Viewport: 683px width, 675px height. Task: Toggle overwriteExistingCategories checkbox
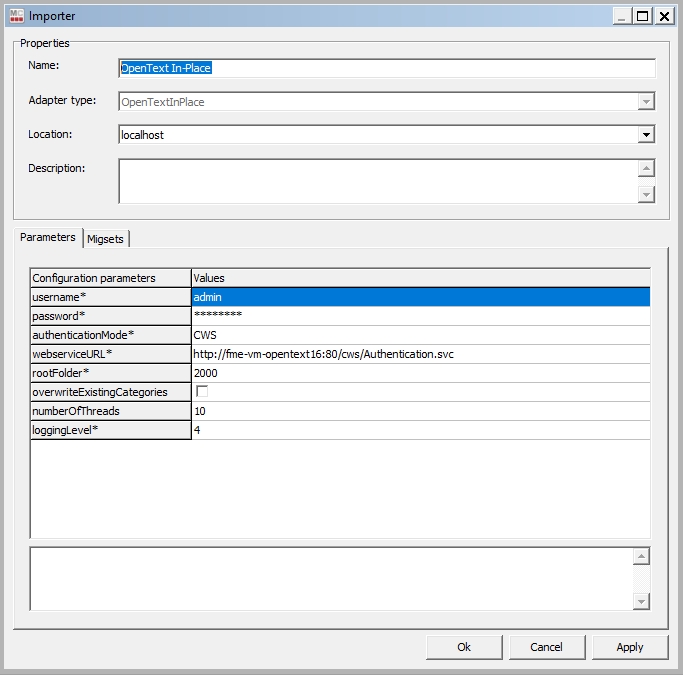point(201,392)
